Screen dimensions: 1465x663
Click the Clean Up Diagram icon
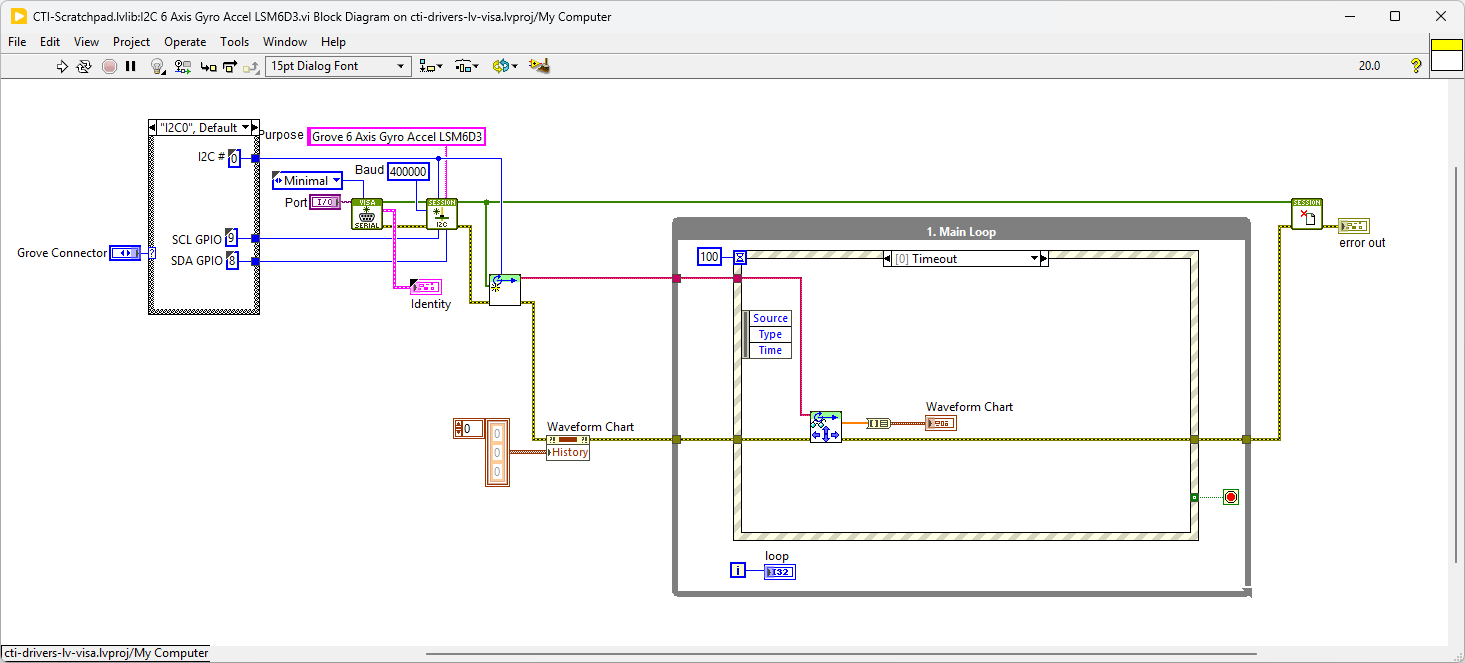[540, 66]
